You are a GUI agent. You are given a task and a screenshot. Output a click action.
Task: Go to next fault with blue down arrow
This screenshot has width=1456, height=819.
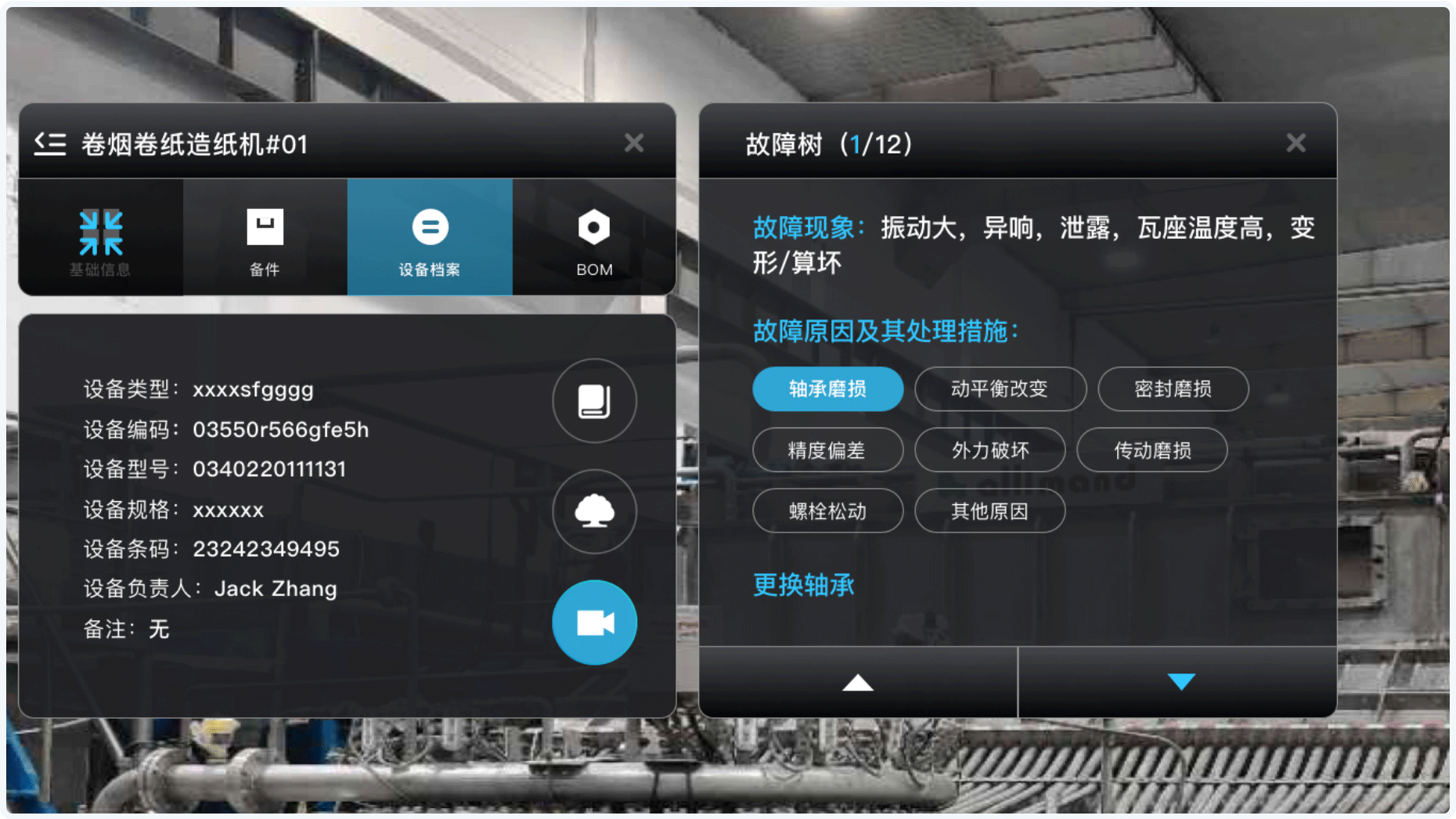click(1180, 682)
